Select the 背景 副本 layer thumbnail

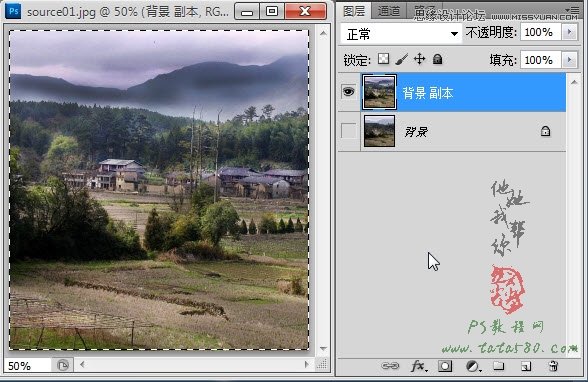(x=379, y=92)
